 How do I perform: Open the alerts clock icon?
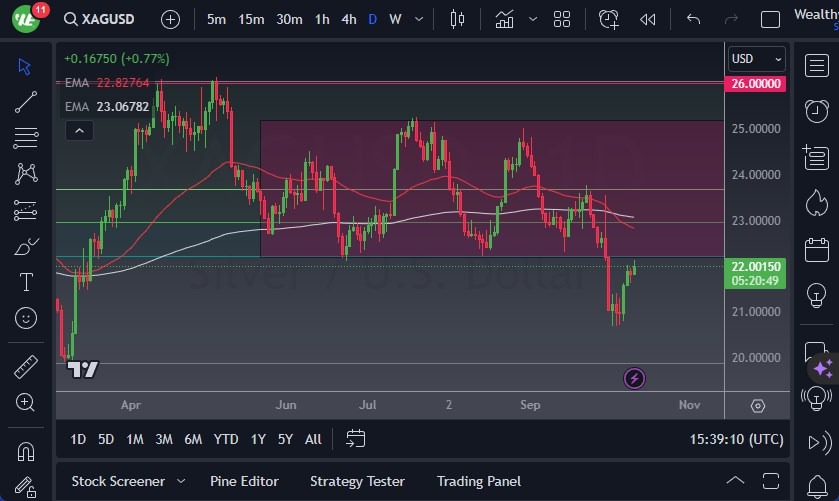tap(816, 110)
